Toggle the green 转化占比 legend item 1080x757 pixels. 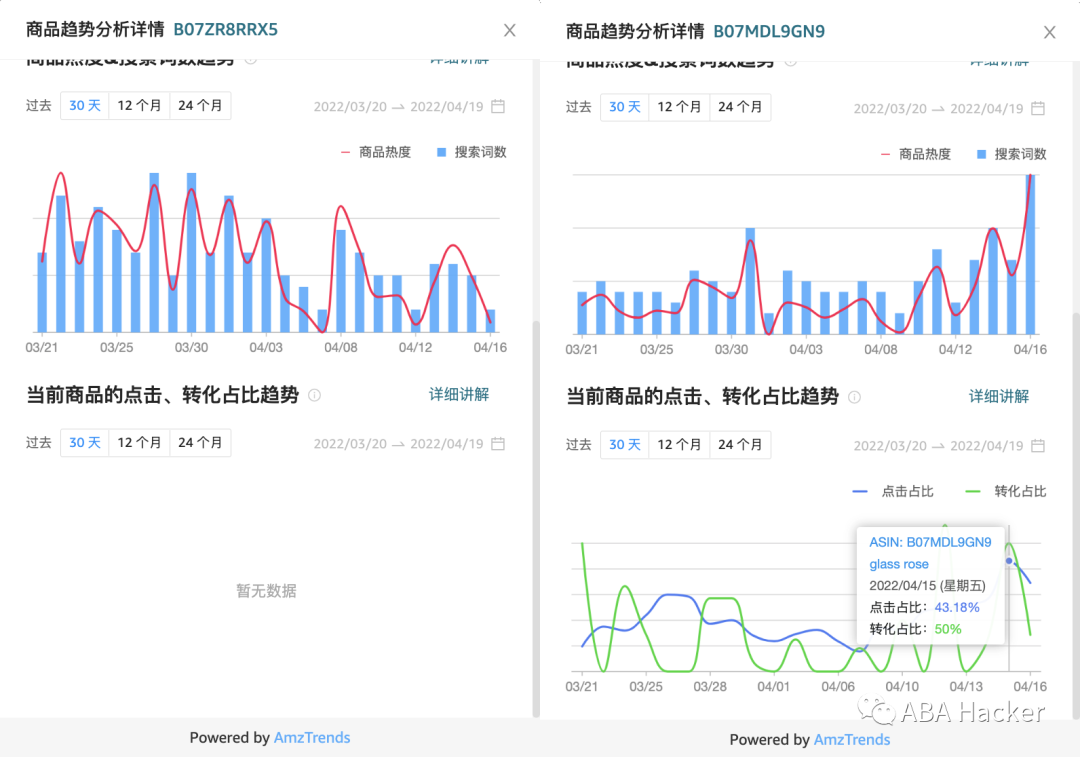pos(1006,491)
